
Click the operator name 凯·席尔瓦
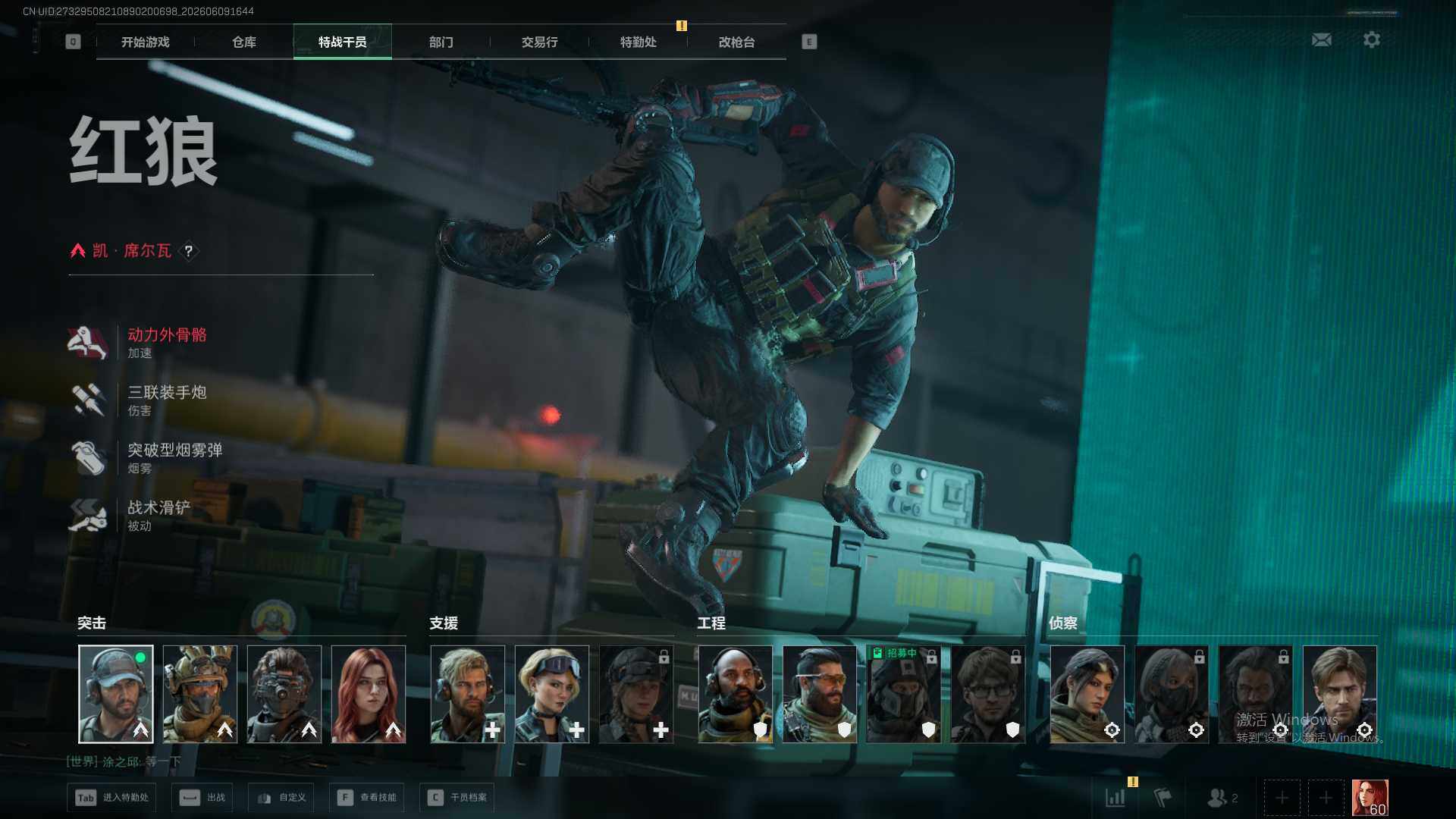click(132, 251)
